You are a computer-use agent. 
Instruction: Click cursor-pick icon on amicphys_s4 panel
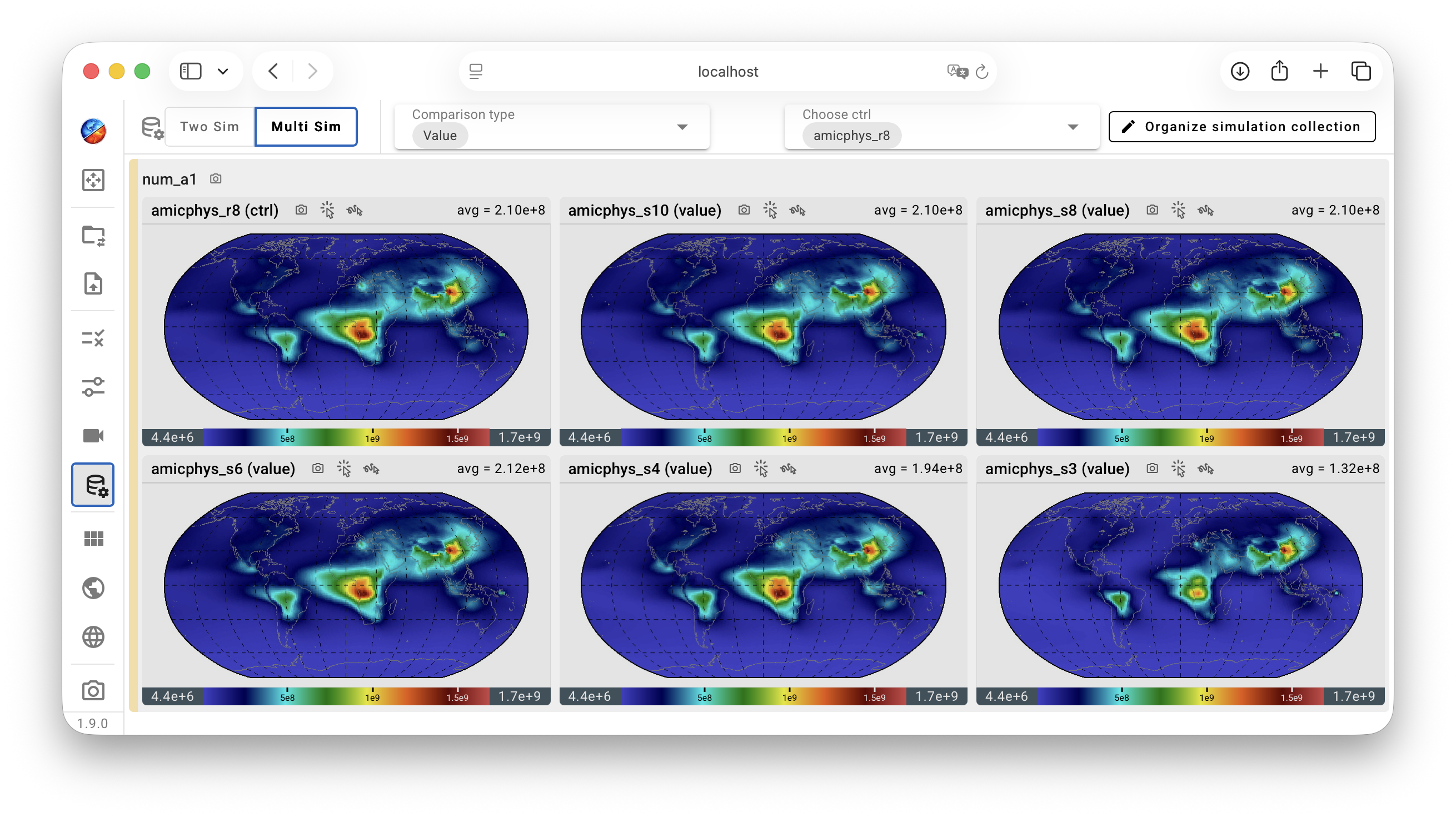(761, 469)
